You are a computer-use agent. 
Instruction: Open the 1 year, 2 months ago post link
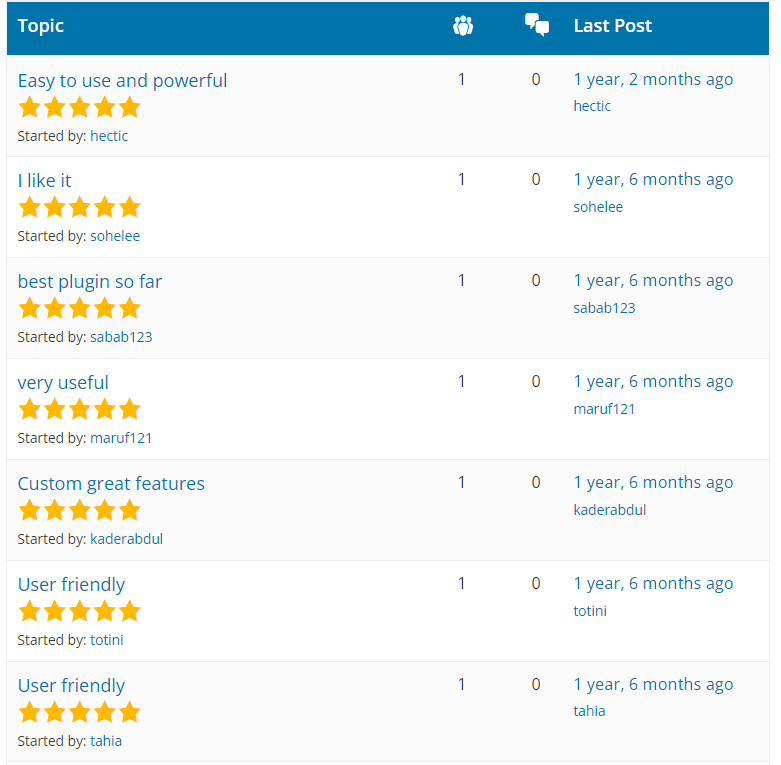(x=653, y=80)
